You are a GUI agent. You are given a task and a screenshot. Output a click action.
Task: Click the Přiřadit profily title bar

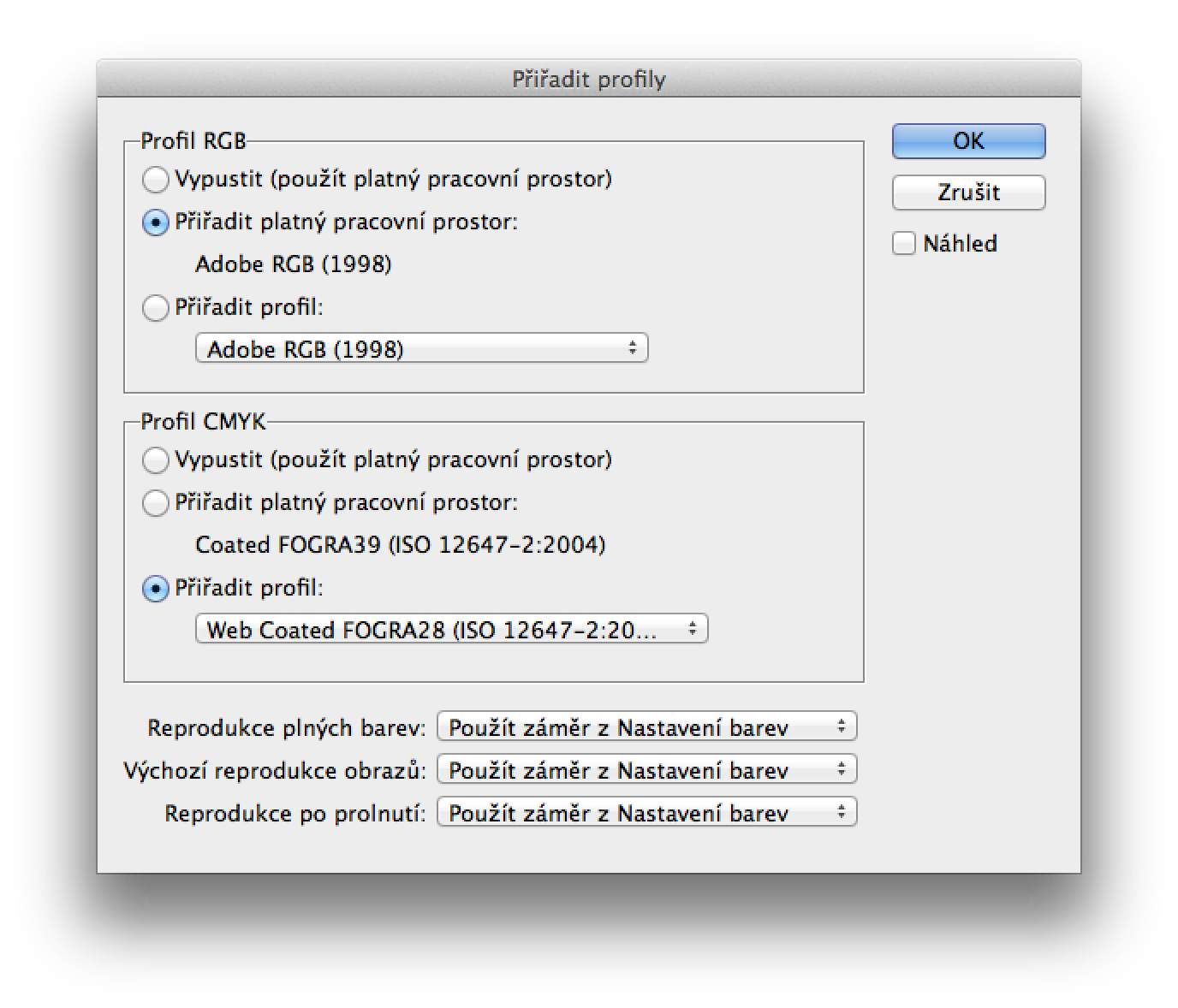pyautogui.click(x=589, y=79)
